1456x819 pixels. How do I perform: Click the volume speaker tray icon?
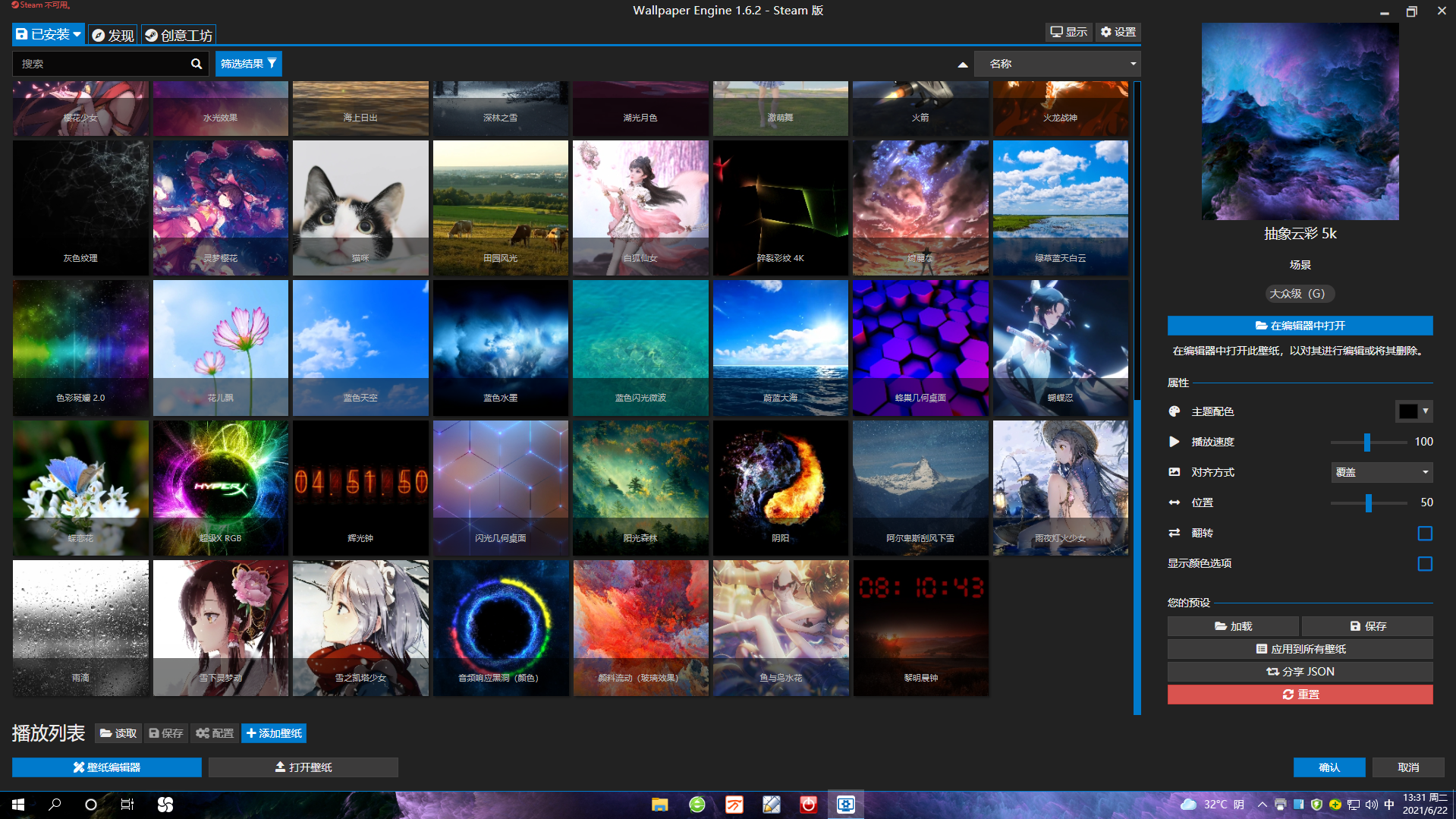(1371, 805)
